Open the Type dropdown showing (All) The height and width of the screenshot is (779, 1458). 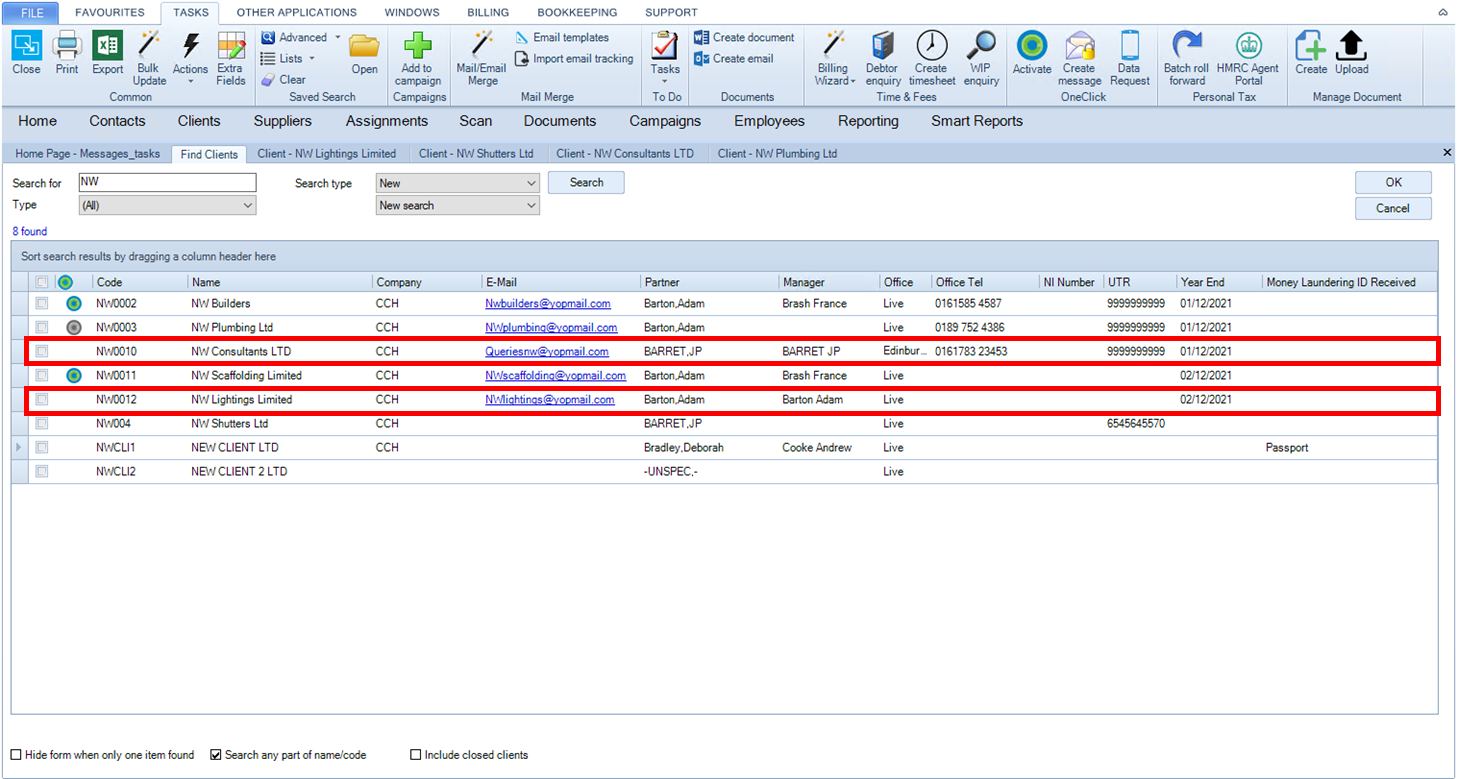pos(167,205)
